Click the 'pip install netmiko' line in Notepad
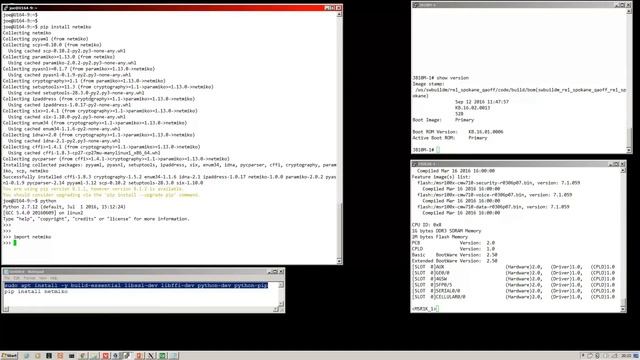The height and width of the screenshot is (360, 640). [x=36, y=291]
